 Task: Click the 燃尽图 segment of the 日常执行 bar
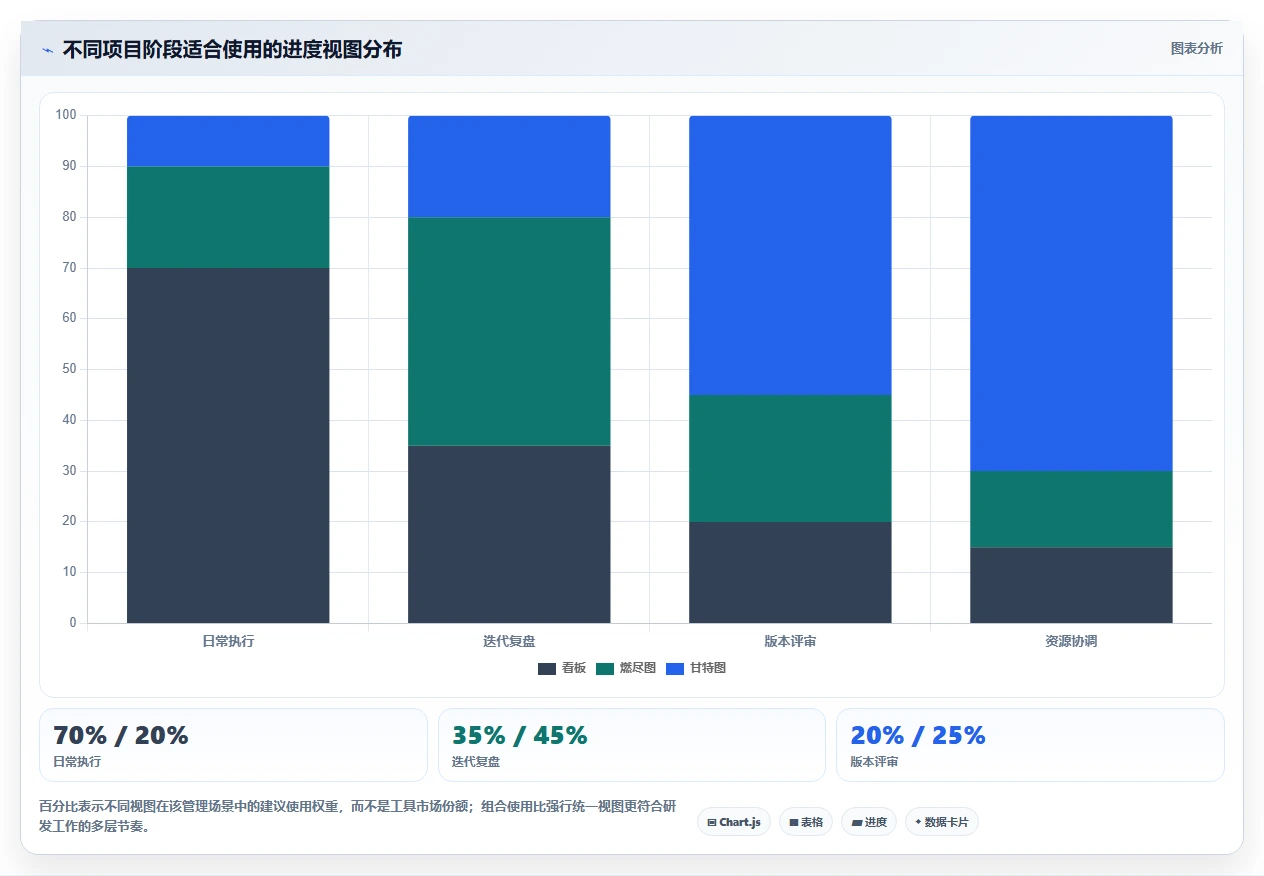pos(228,217)
